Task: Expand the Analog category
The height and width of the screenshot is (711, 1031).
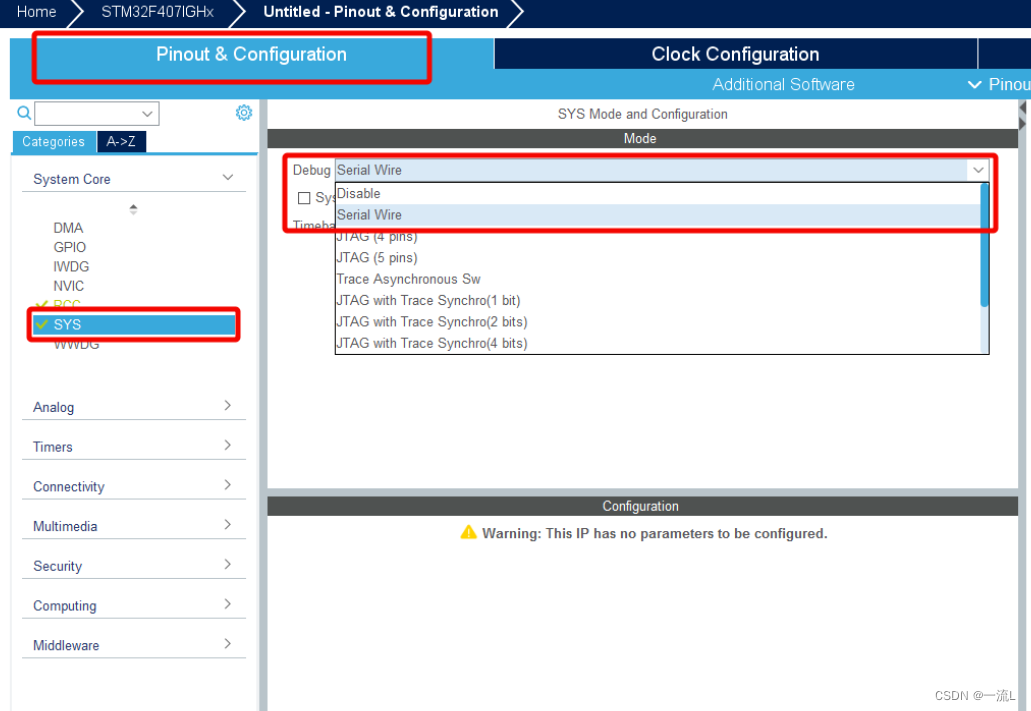Action: tap(228, 405)
